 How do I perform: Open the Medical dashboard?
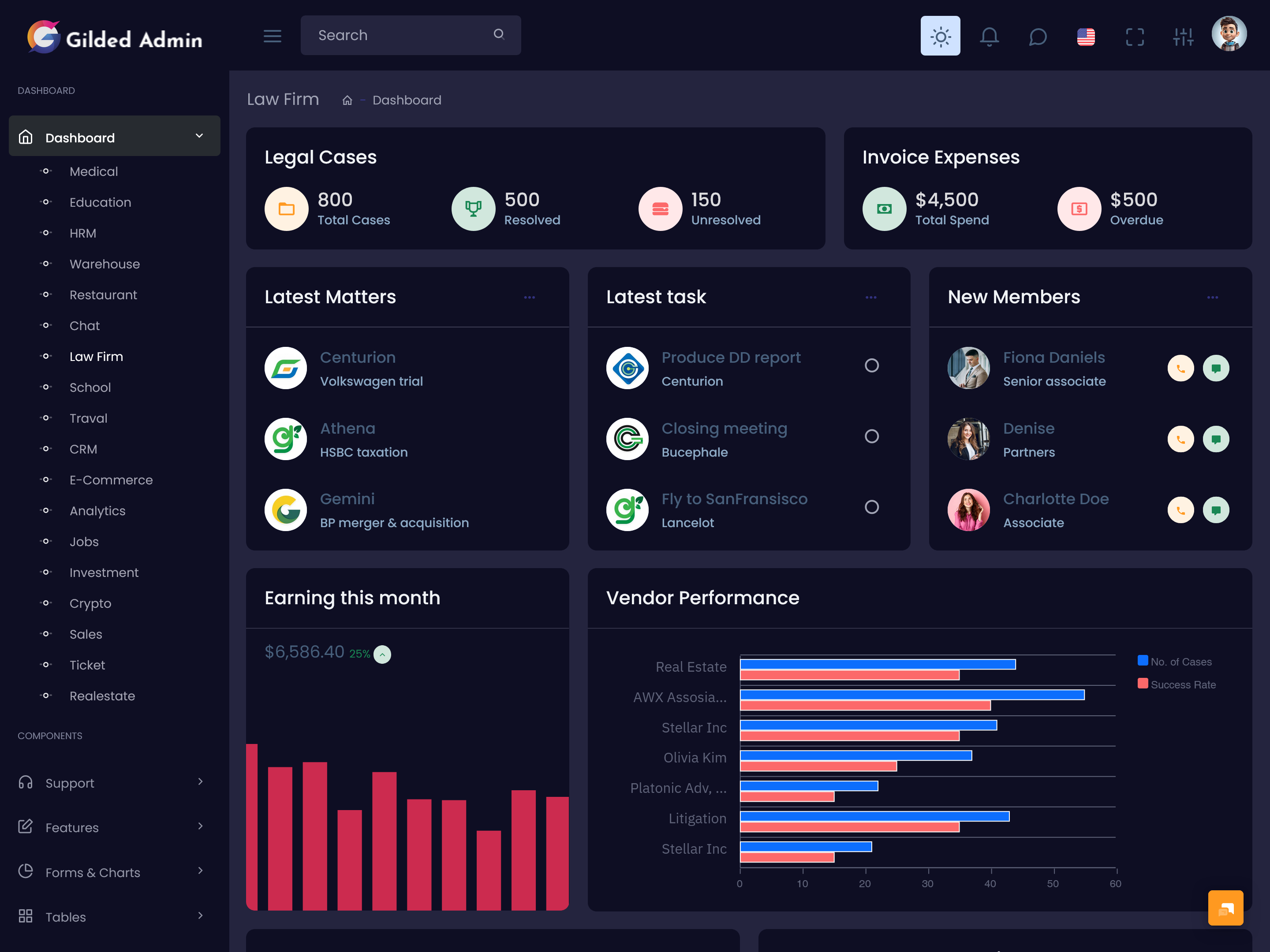[93, 171]
